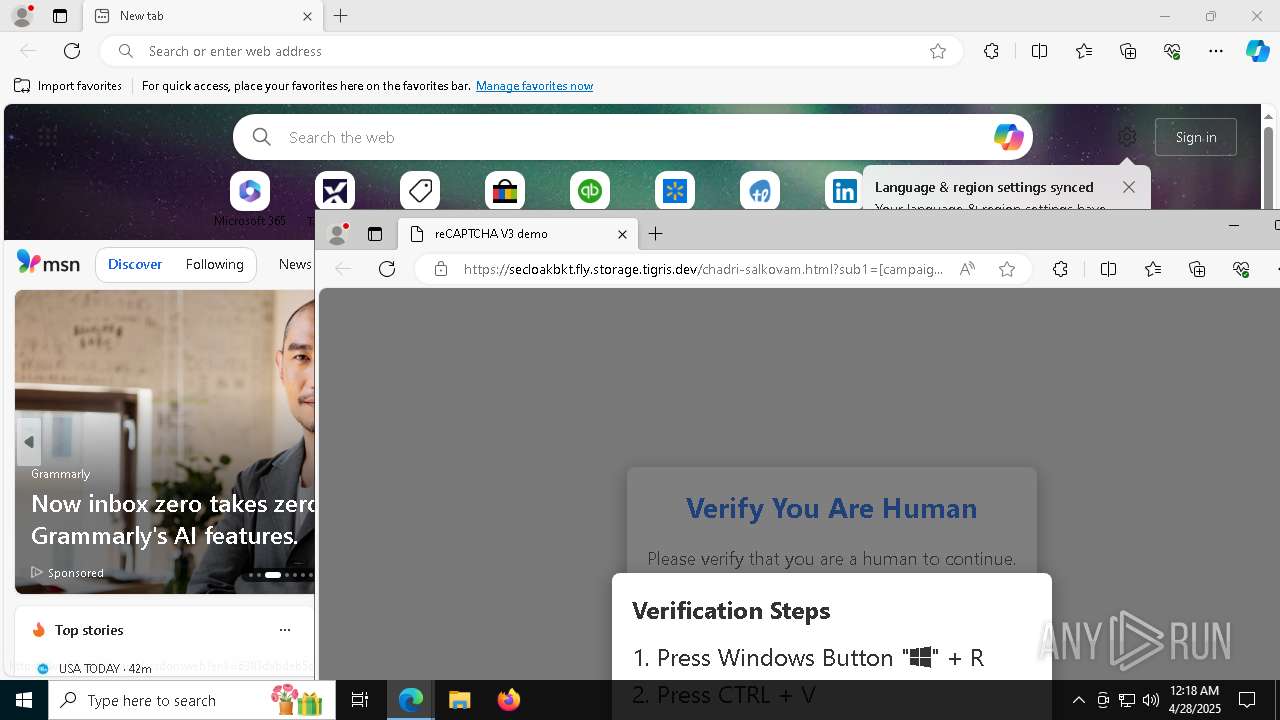Open Grammarly sponsored article headline
Viewport: 1280px width, 720px height.
point(172,519)
